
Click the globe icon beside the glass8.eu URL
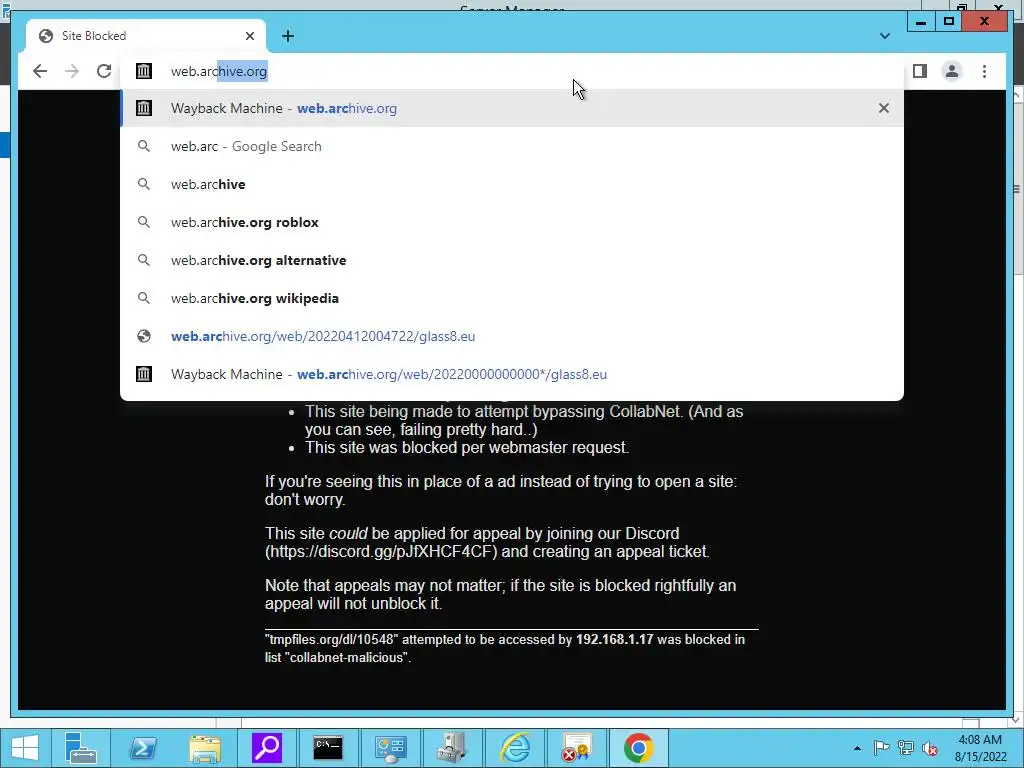pos(144,336)
